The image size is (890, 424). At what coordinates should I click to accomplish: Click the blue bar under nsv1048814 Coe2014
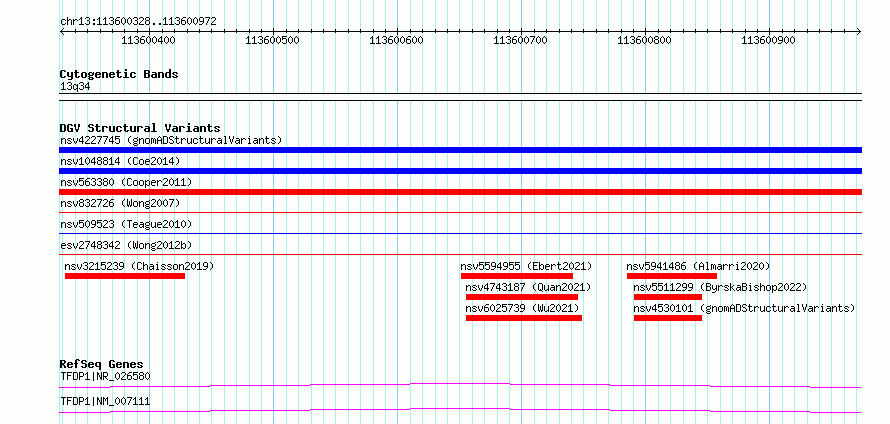pos(460,171)
